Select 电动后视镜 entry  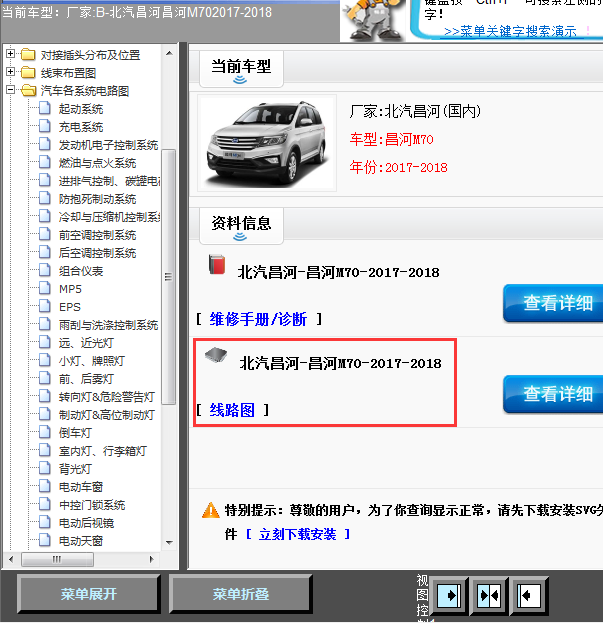[x=86, y=523]
